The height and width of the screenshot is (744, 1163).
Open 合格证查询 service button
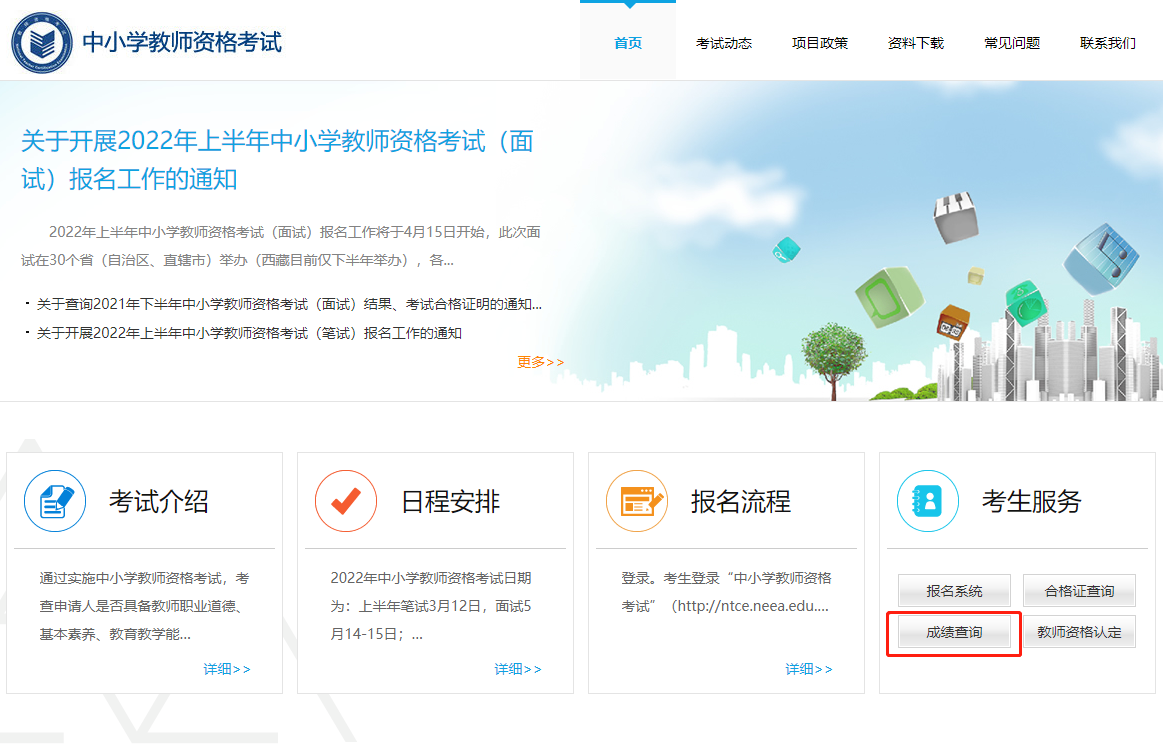[x=1079, y=591]
